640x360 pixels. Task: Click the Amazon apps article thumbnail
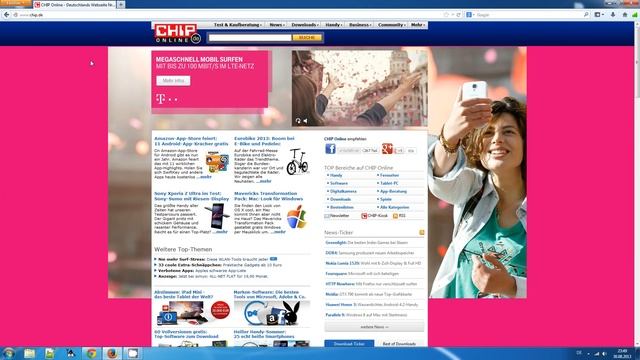coord(217,162)
